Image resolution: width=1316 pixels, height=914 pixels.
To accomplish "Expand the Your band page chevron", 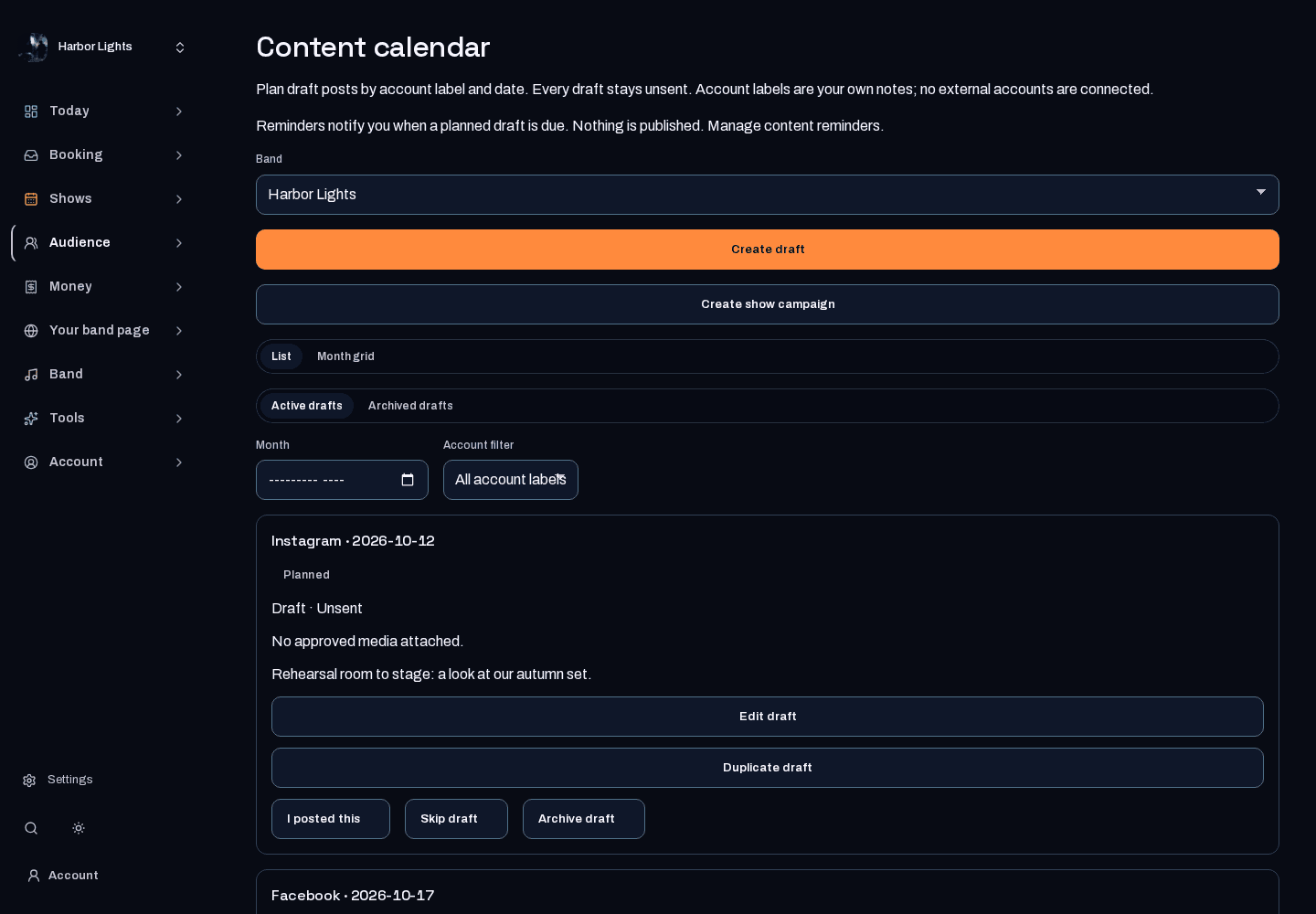I will tap(179, 331).
